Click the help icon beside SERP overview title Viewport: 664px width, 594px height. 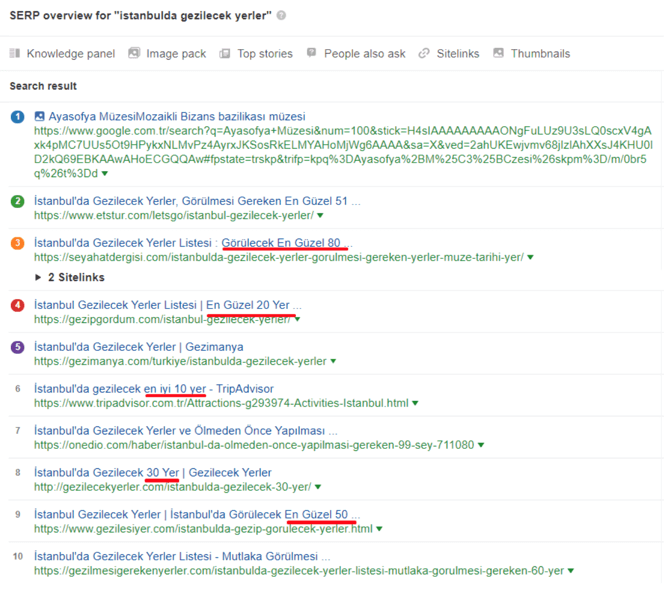point(281,15)
